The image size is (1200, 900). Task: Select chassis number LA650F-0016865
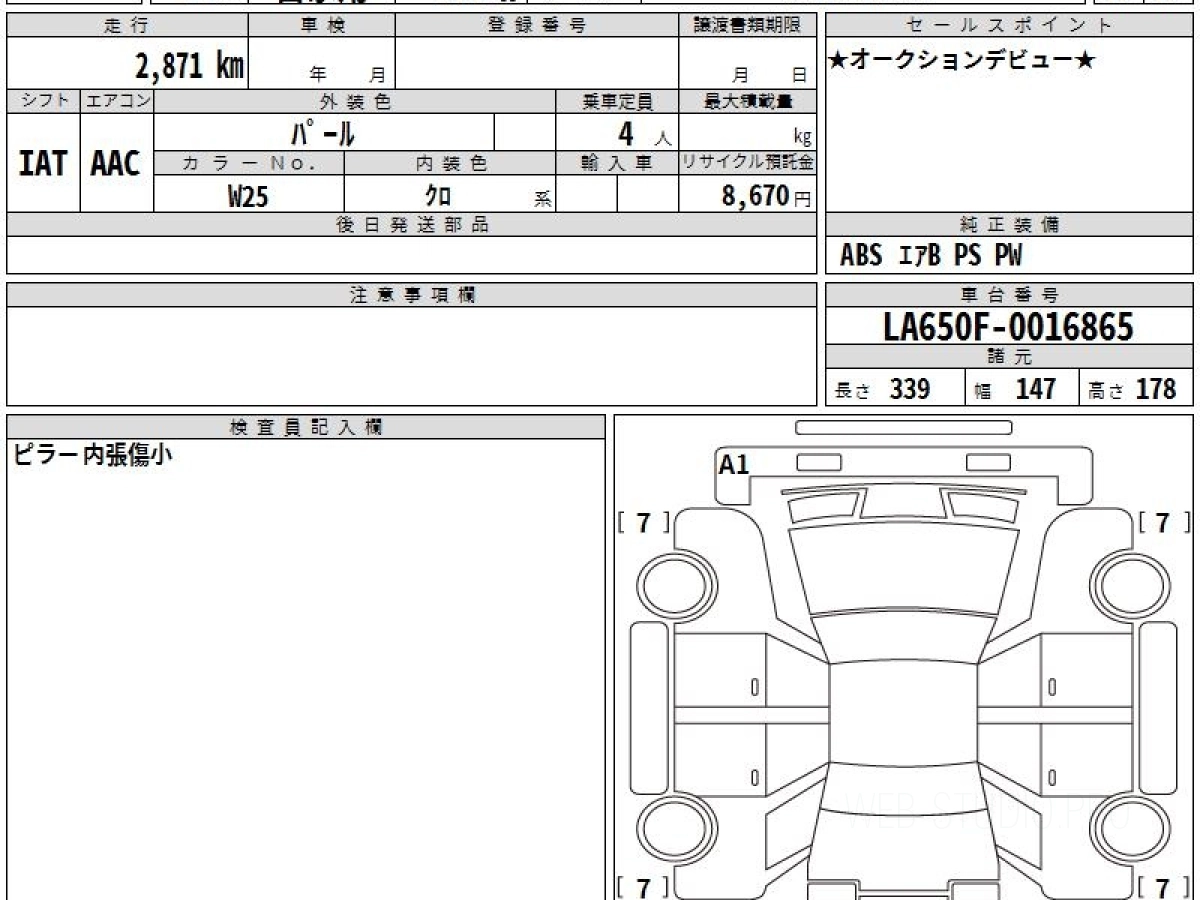1009,326
